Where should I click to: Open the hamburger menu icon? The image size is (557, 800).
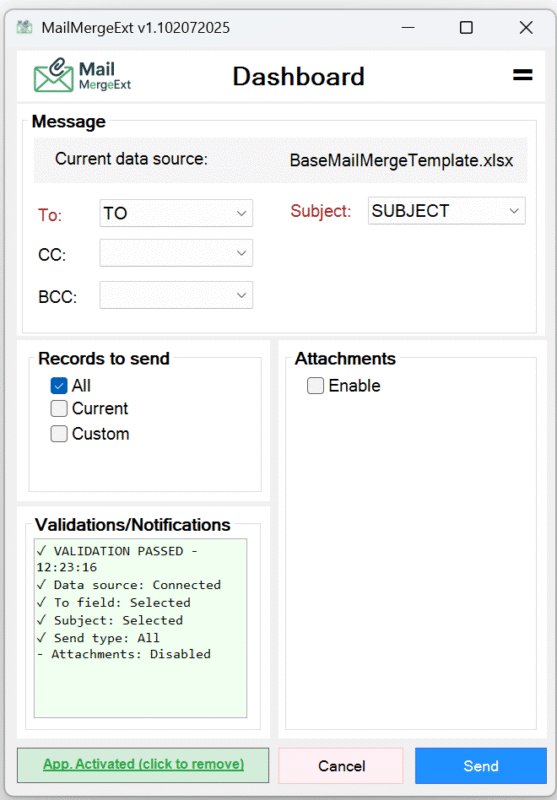pyautogui.click(x=522, y=75)
